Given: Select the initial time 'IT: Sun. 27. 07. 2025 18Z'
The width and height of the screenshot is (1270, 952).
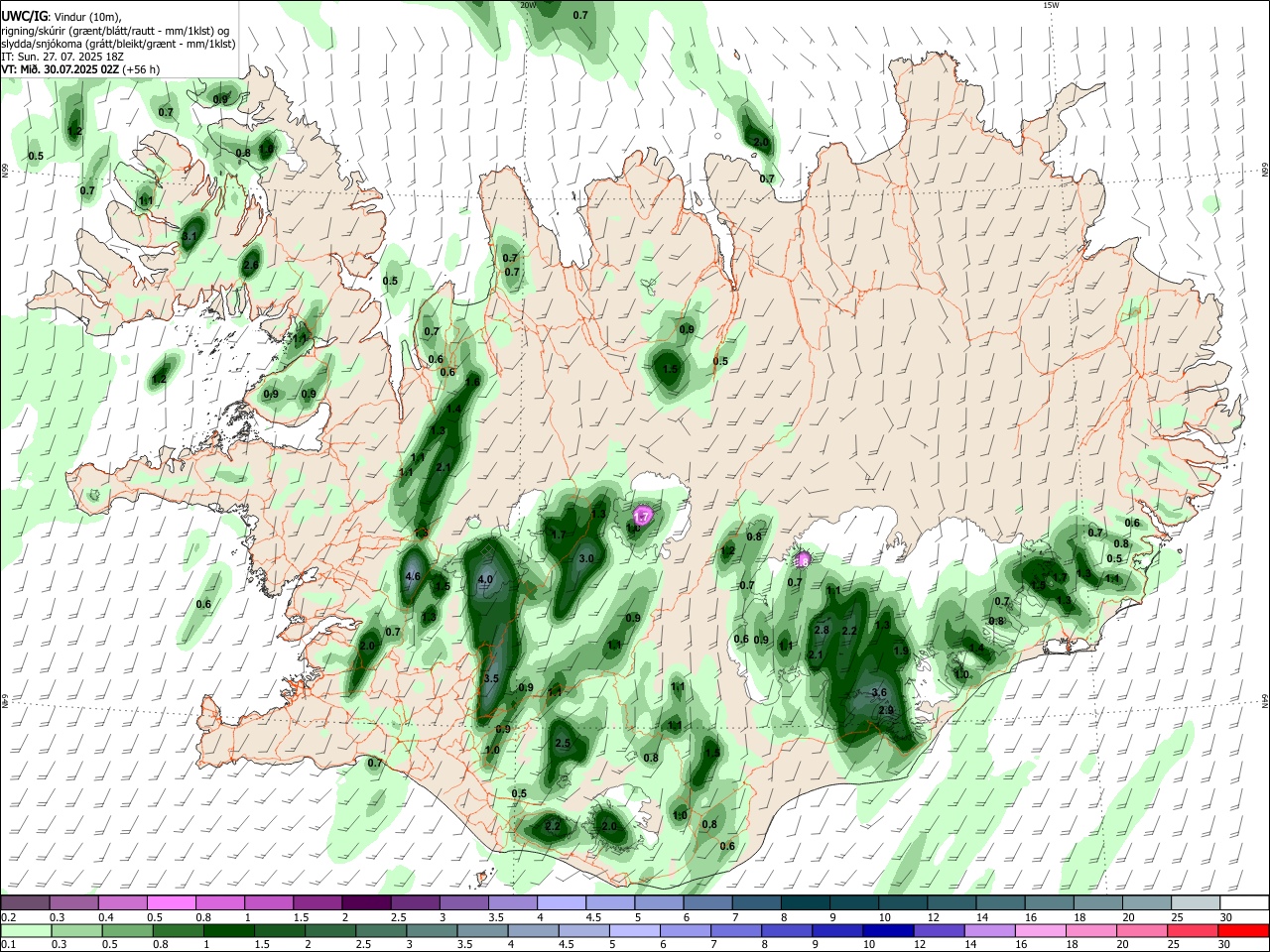Looking at the screenshot, I should click(63, 57).
